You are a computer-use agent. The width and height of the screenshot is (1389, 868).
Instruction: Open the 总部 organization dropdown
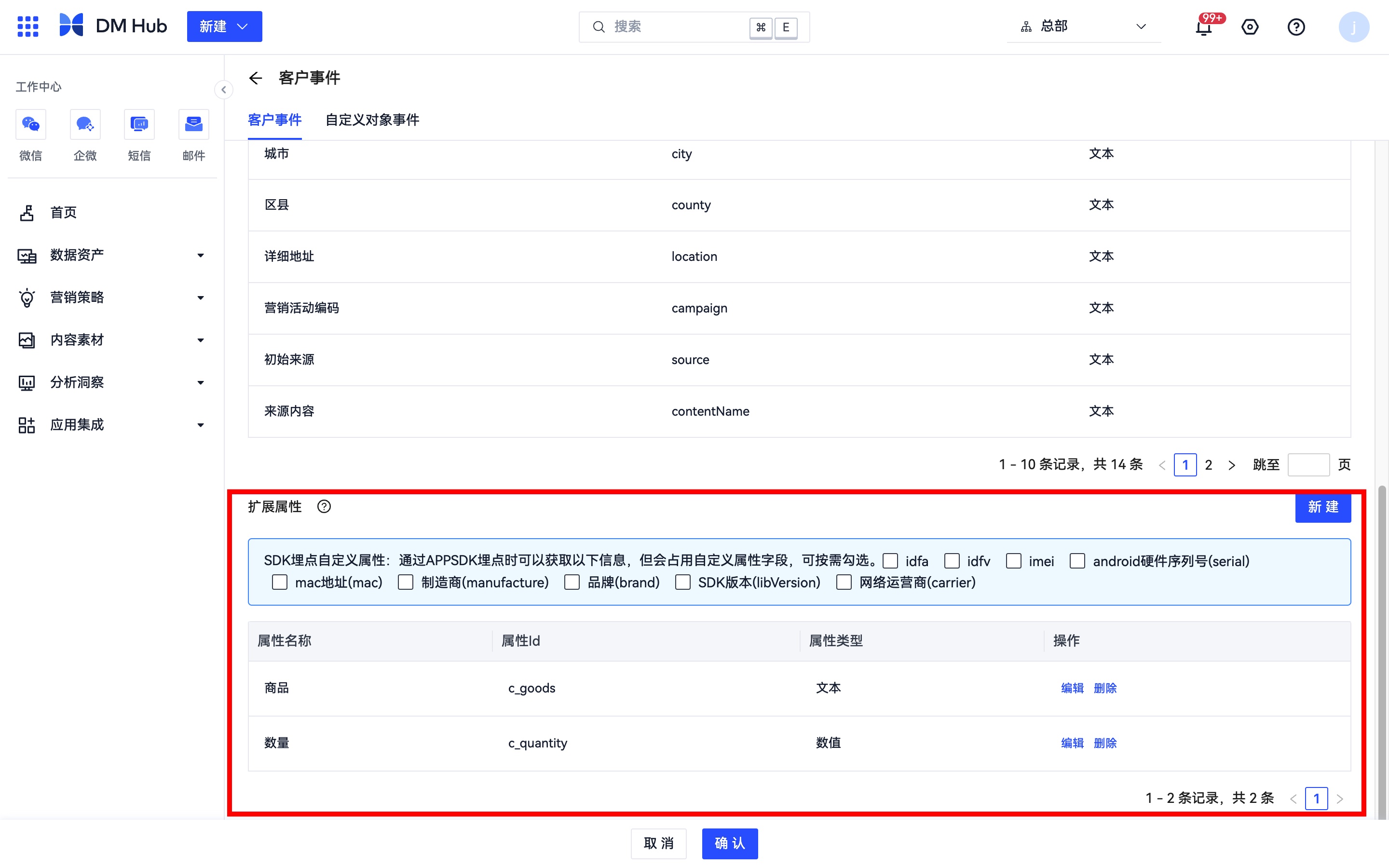1084,27
